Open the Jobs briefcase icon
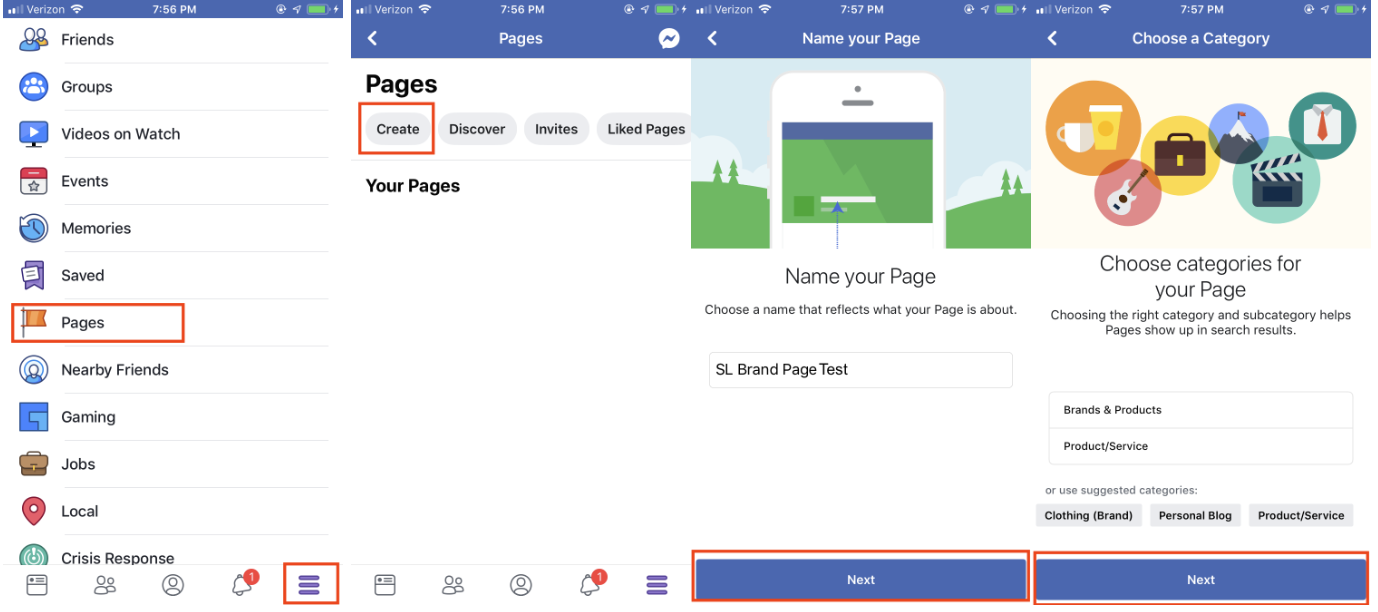1378x612 pixels. (34, 464)
